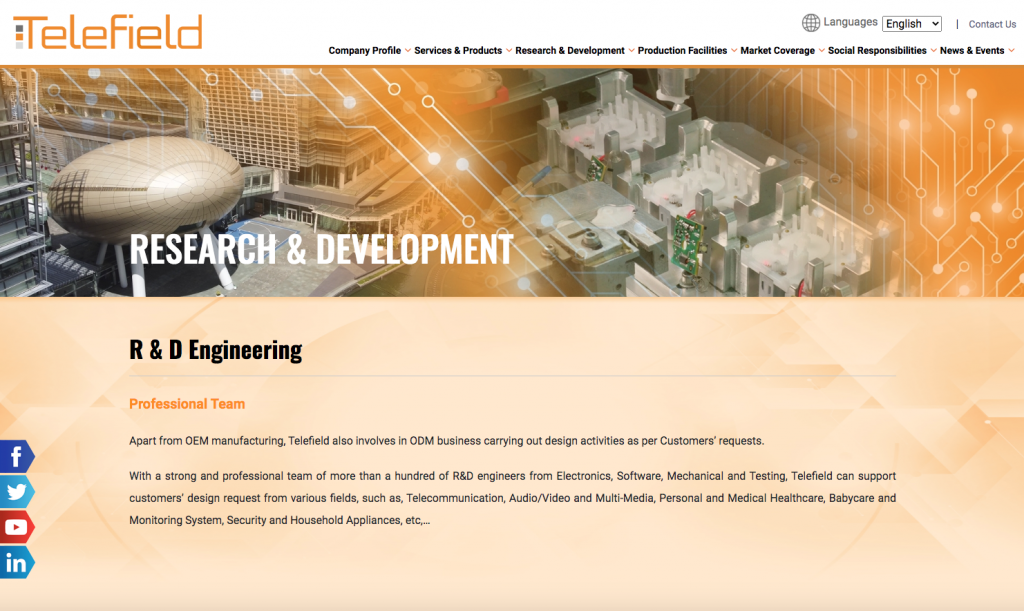This screenshot has width=1024, height=611.
Task: Open the Twitter social link icon
Action: pos(17,492)
